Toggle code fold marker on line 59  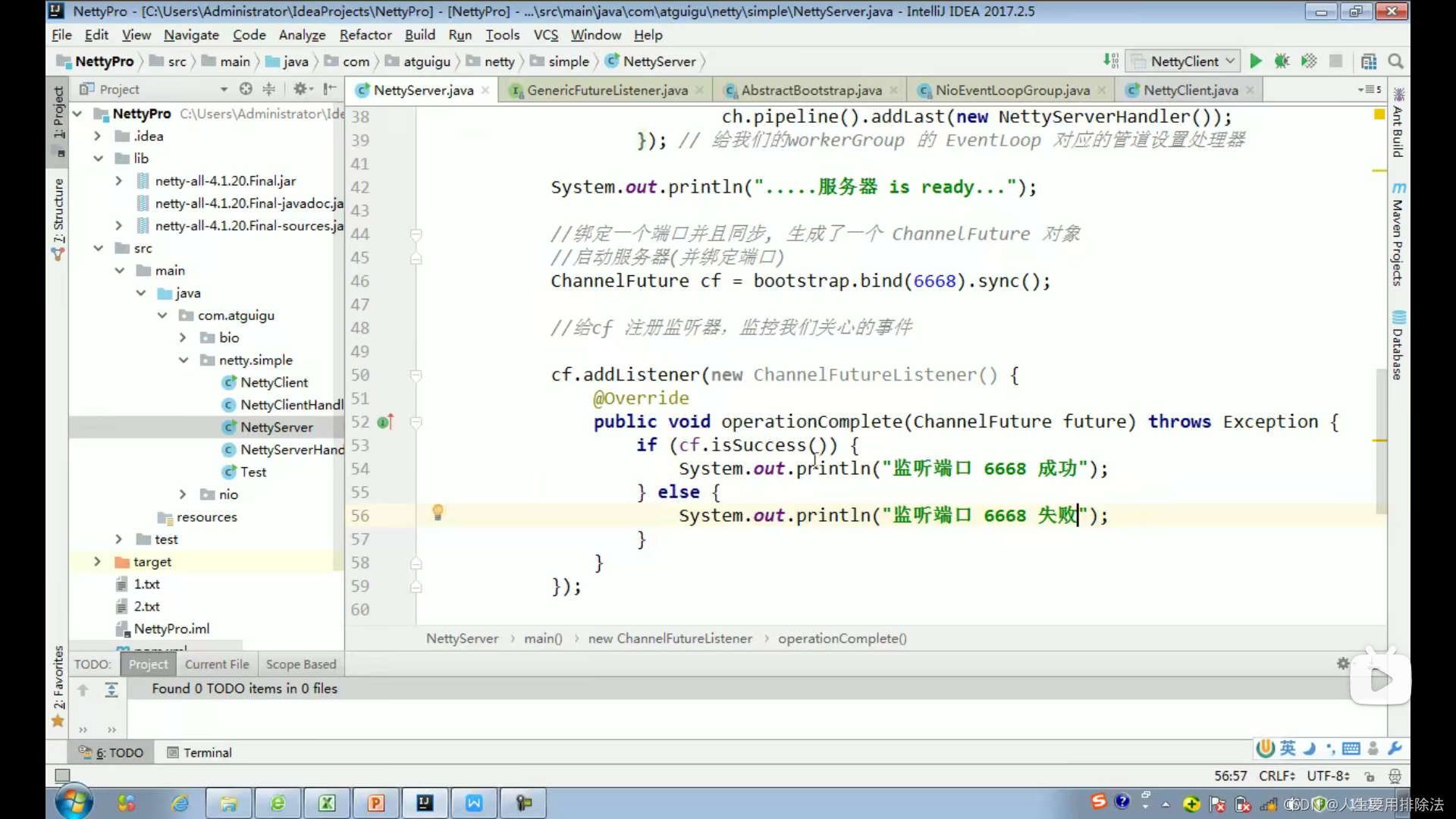[x=416, y=587]
